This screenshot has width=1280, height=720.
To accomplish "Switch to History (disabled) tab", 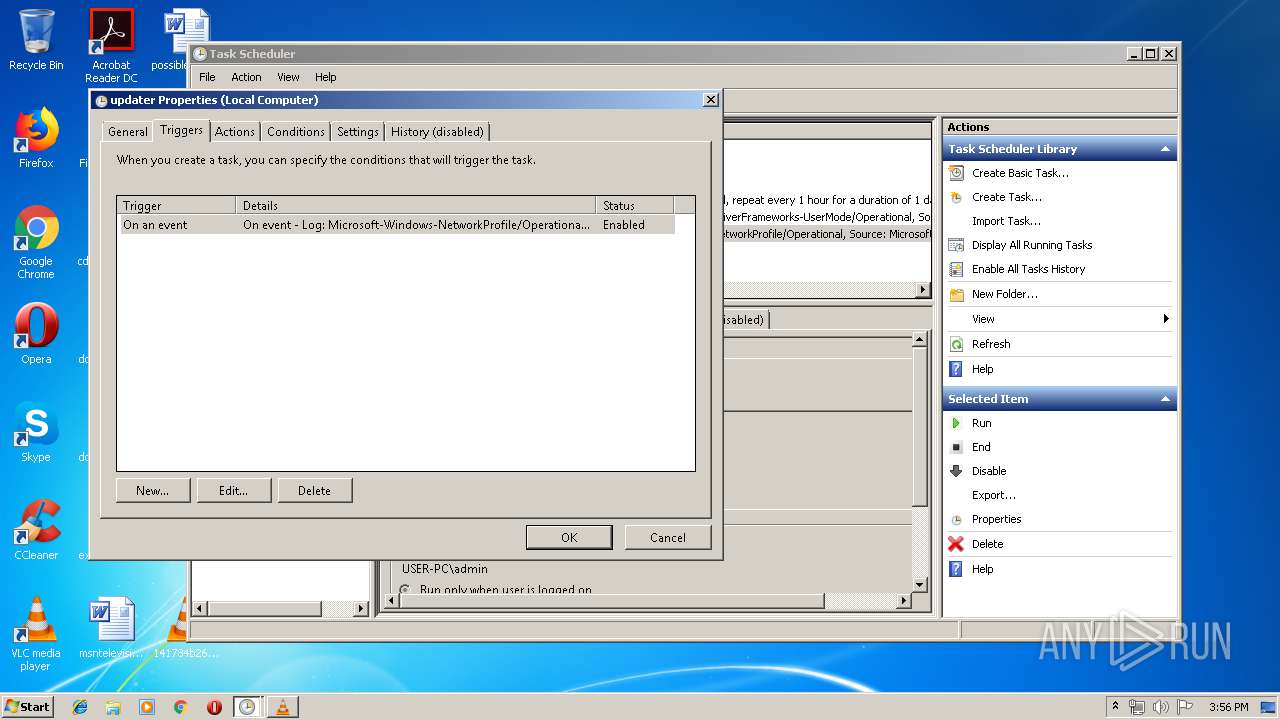I will pyautogui.click(x=437, y=132).
